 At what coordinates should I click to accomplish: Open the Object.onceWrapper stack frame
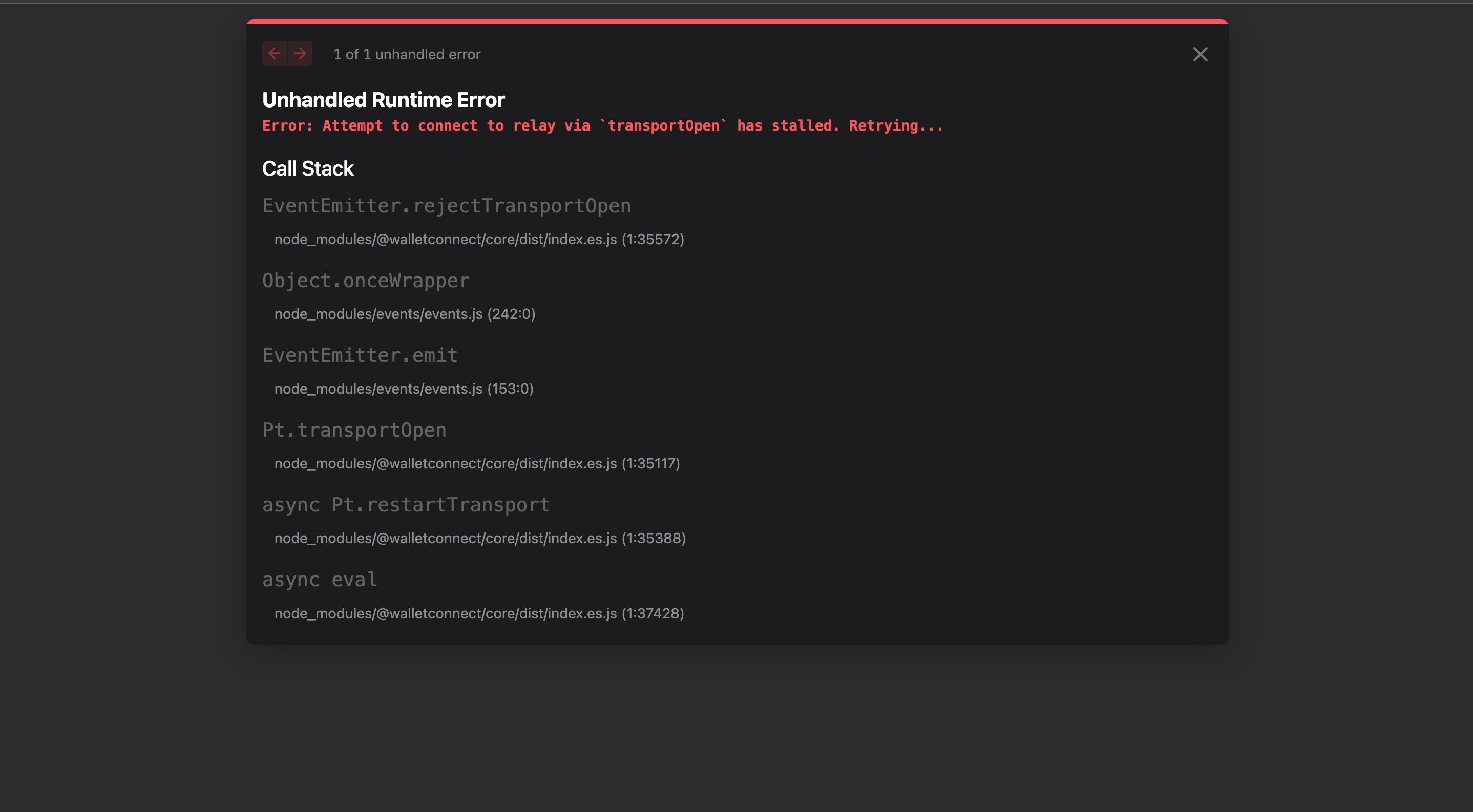pos(365,280)
